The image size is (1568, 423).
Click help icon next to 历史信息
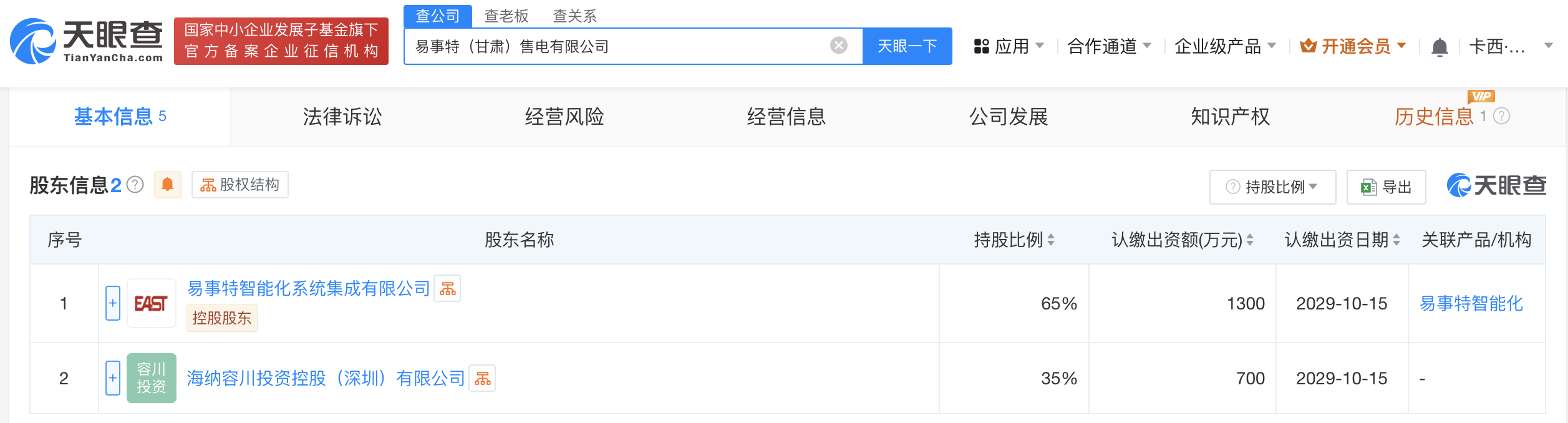coord(1502,116)
